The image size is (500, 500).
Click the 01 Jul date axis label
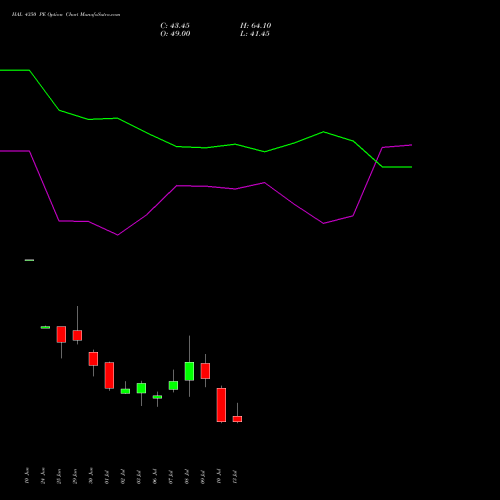(x=107, y=476)
